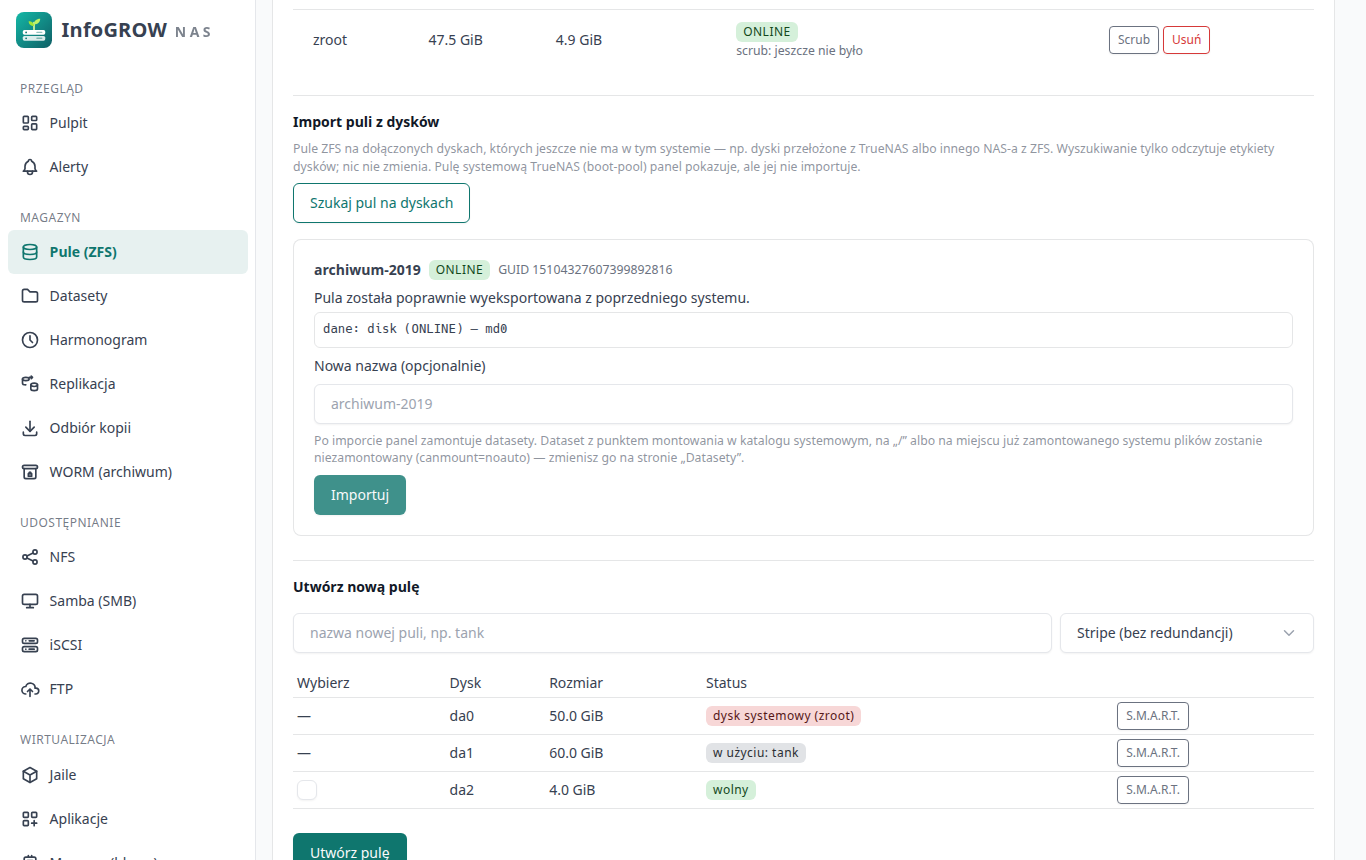Image resolution: width=1366 pixels, height=860 pixels.
Task: Click the Datasety folder icon
Action: [30, 296]
